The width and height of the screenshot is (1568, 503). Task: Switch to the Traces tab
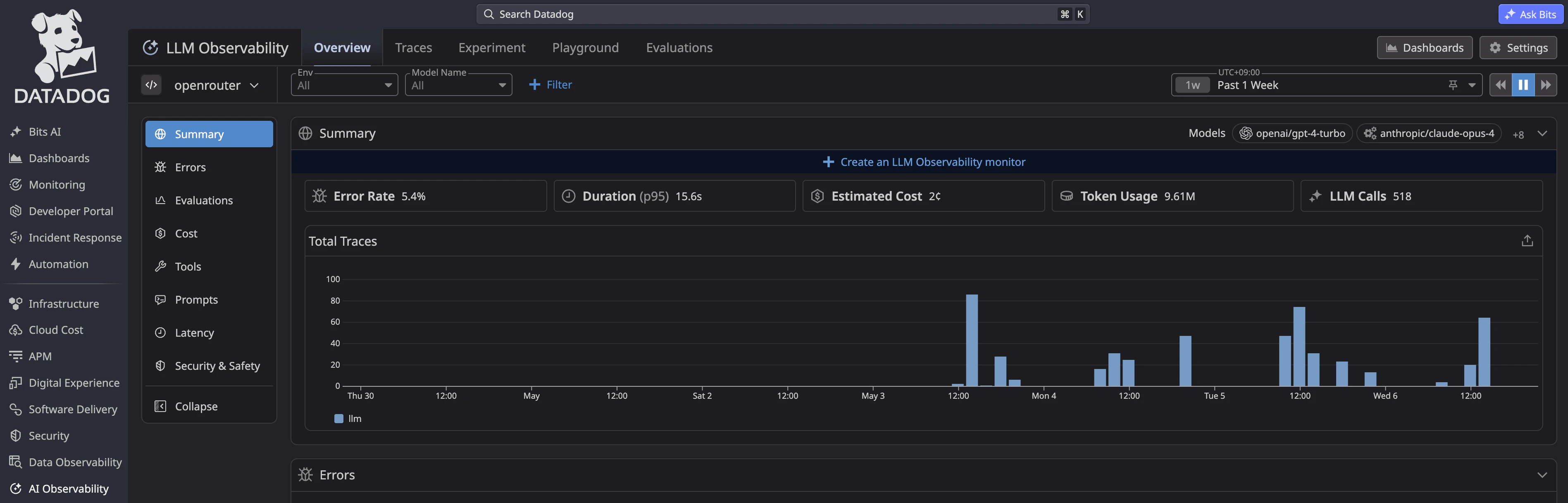[x=413, y=48]
